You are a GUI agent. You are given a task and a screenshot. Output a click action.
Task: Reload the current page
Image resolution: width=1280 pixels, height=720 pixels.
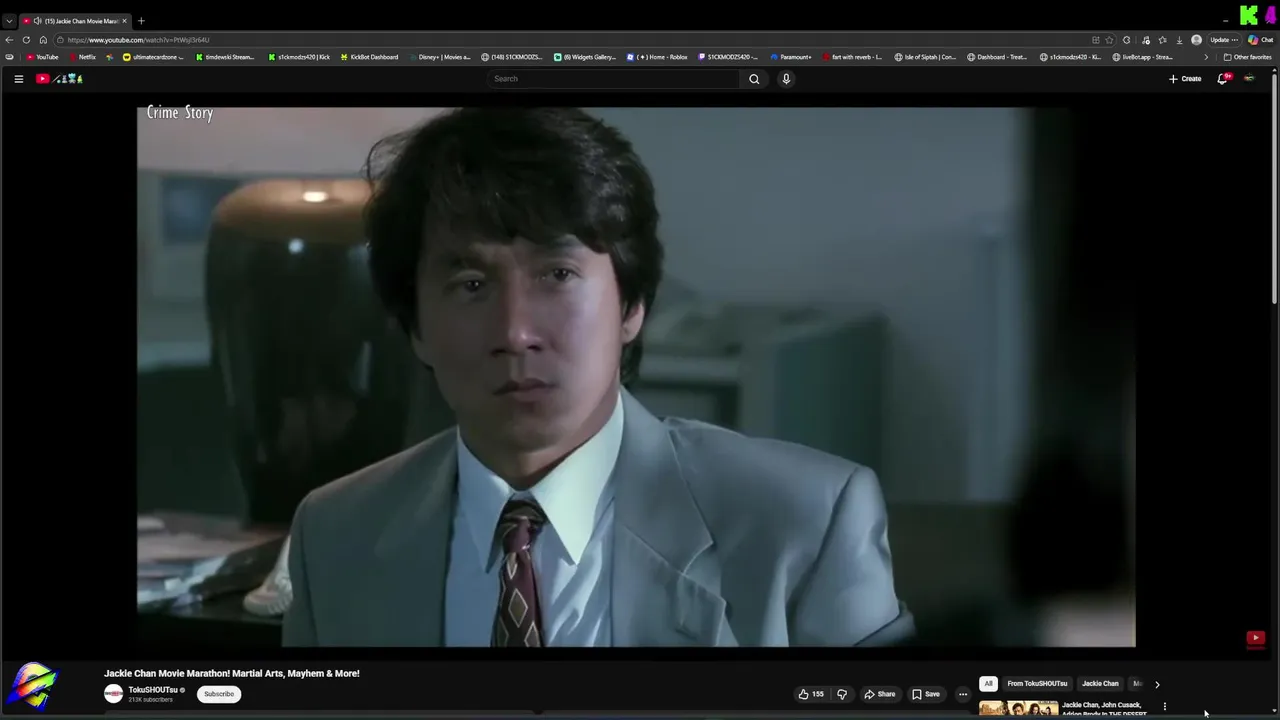tap(26, 40)
